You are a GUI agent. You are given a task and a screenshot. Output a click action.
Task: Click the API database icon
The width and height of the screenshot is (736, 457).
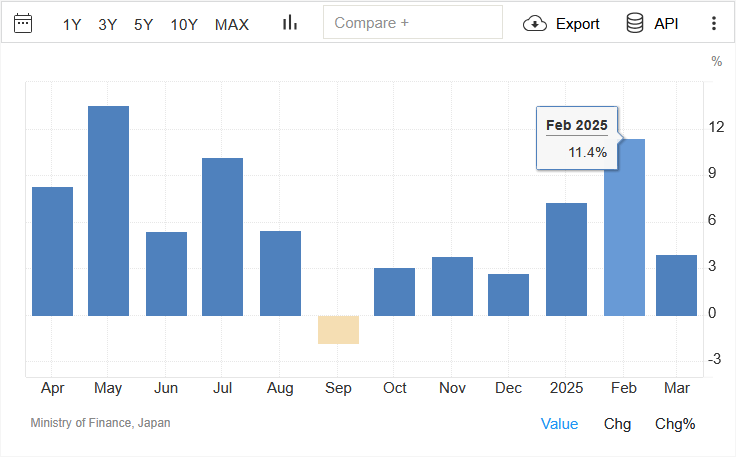click(x=634, y=23)
